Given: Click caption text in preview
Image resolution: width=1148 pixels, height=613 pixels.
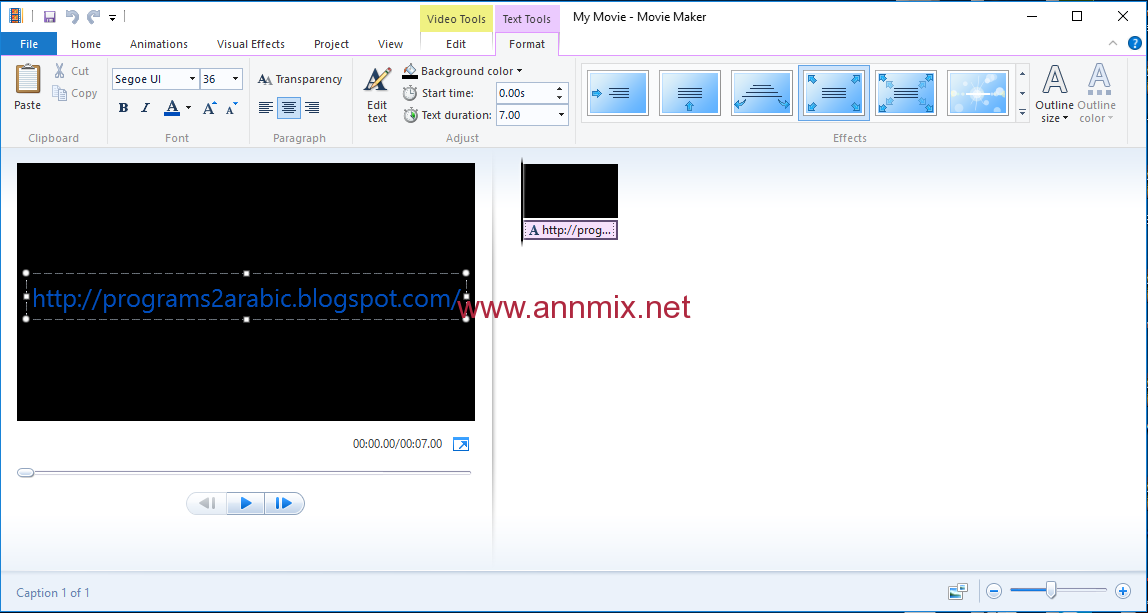Looking at the screenshot, I should pyautogui.click(x=246, y=298).
